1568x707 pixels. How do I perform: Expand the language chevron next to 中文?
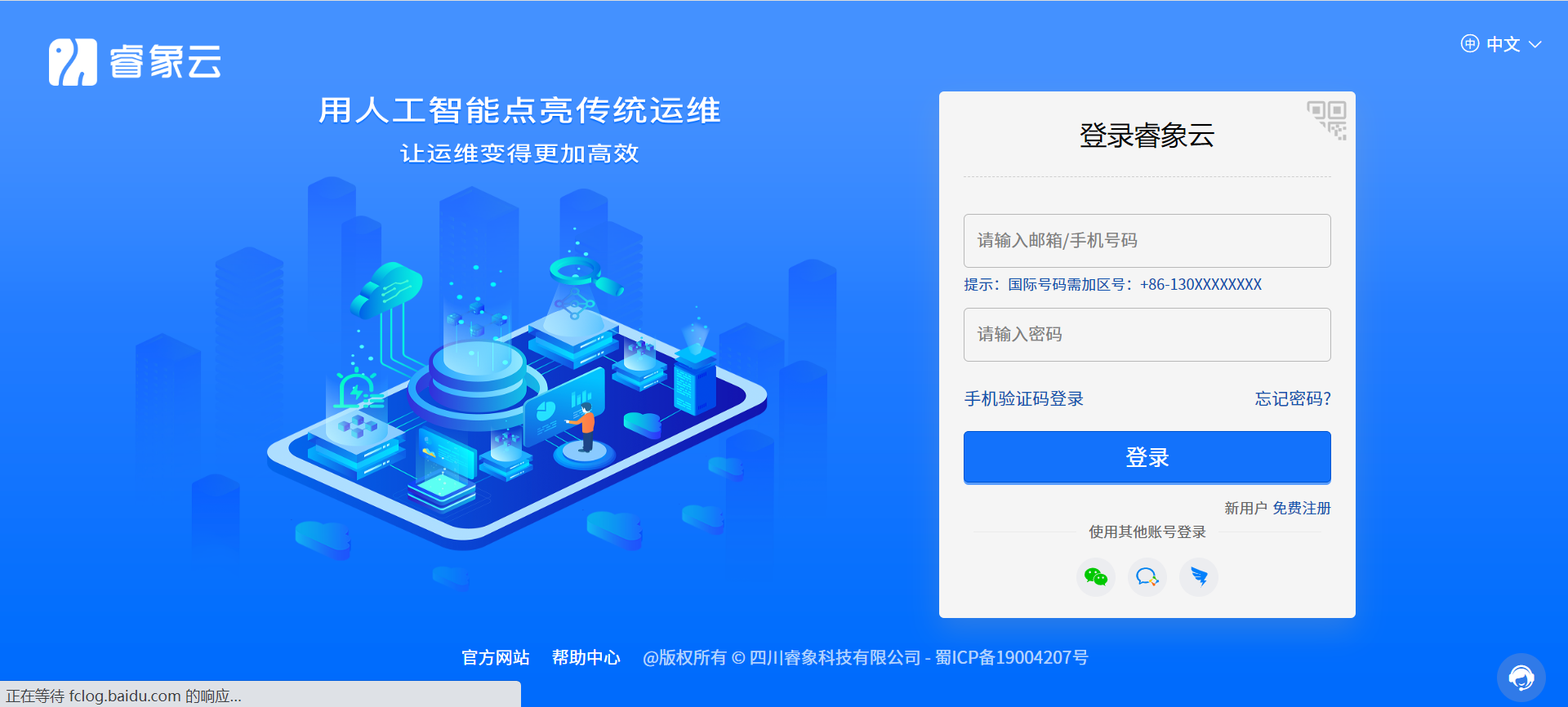(1535, 44)
